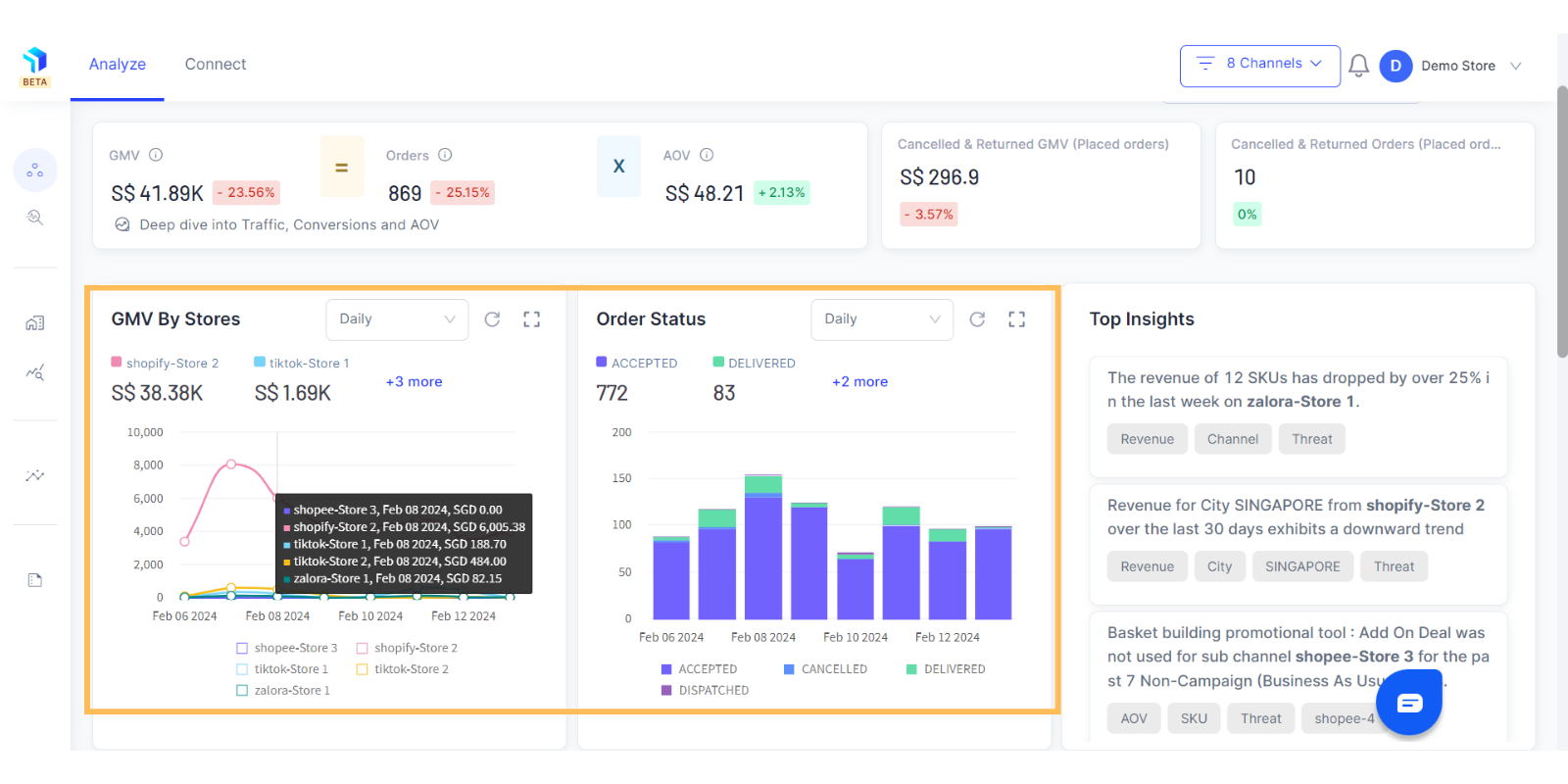The image size is (1568, 784).
Task: Click the equals sign tile
Action: [342, 167]
